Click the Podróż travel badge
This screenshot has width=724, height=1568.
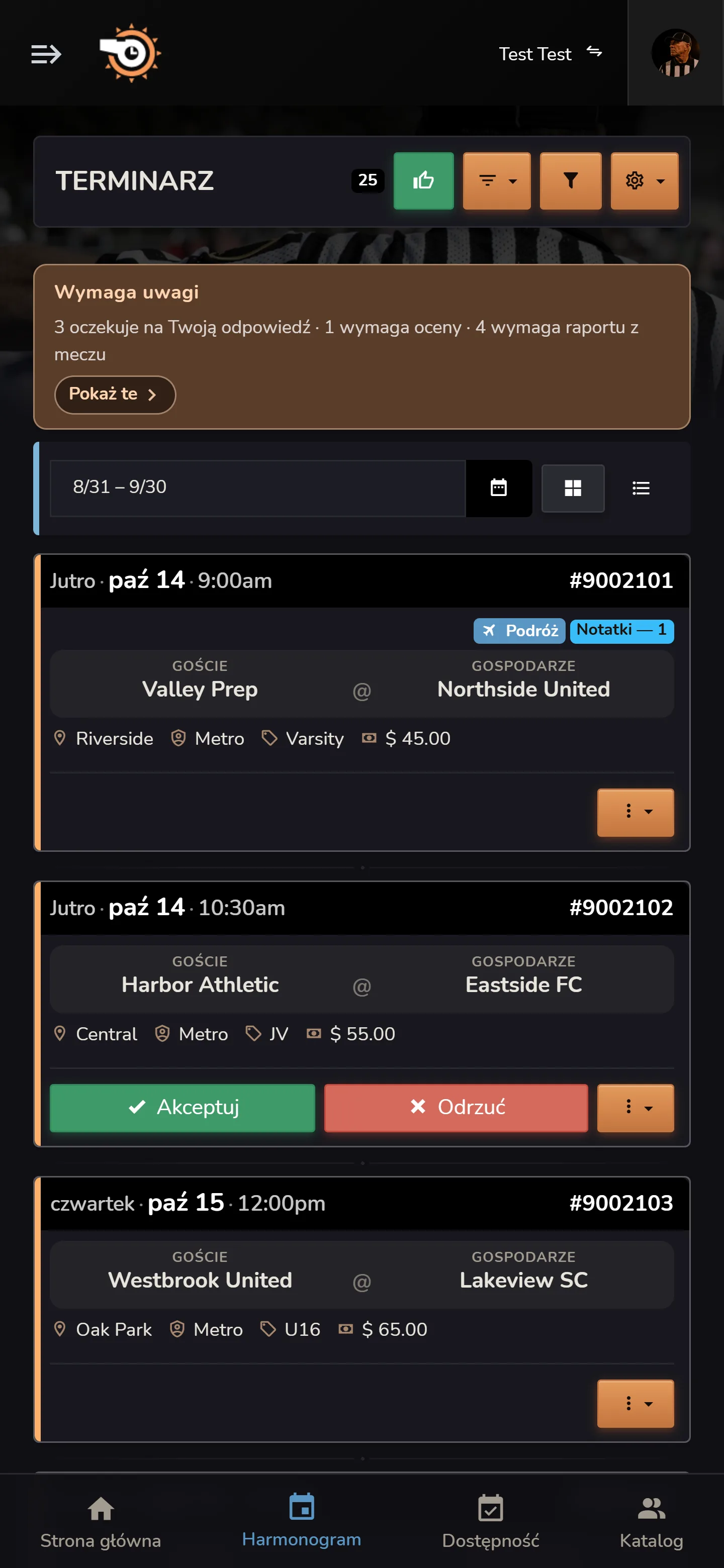point(519,630)
